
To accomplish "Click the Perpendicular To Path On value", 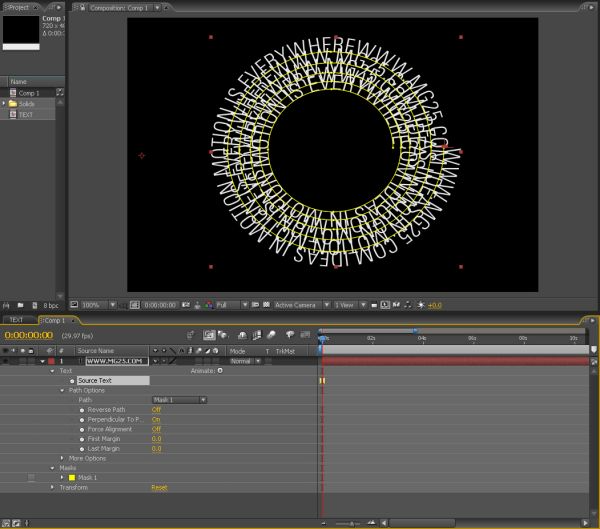I will (x=156, y=420).
